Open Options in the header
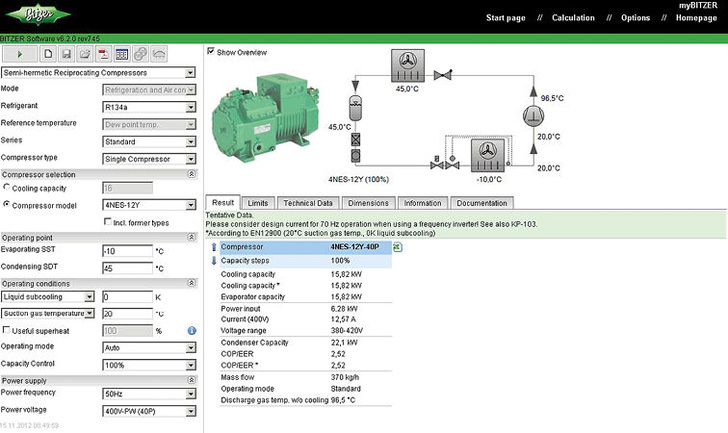The image size is (728, 433). pyautogui.click(x=636, y=18)
